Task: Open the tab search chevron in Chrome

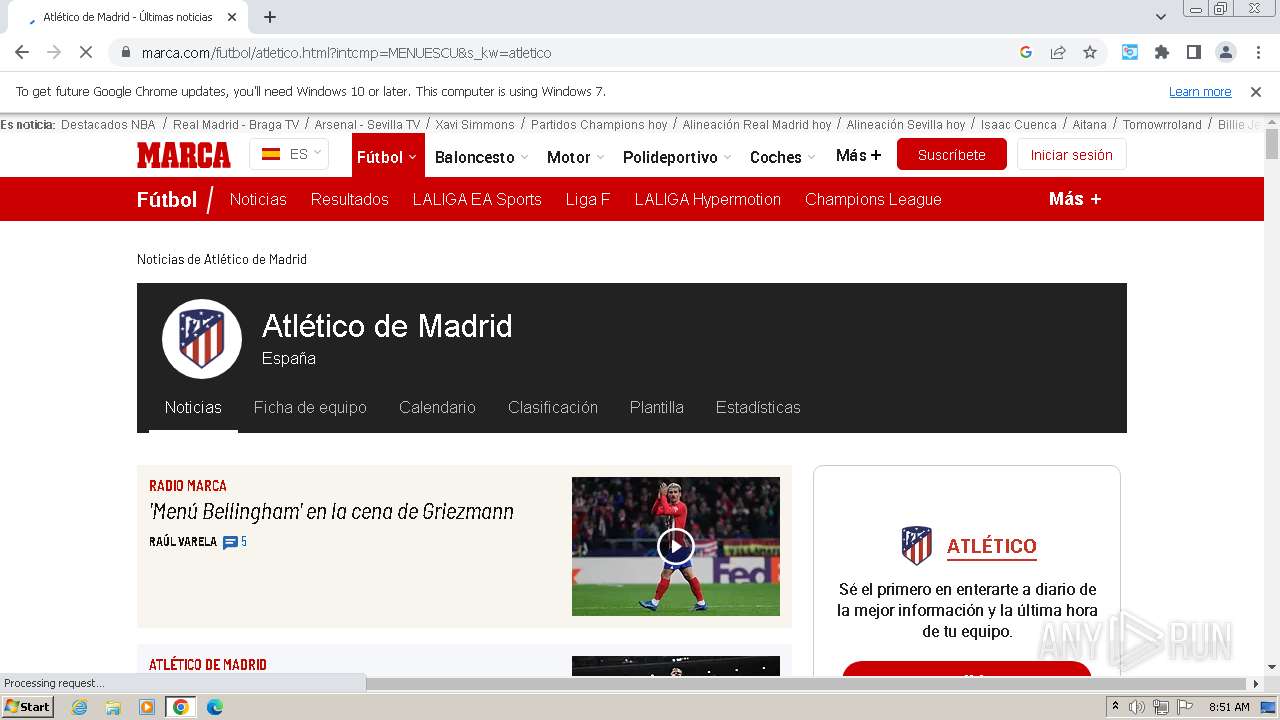Action: [x=1161, y=17]
